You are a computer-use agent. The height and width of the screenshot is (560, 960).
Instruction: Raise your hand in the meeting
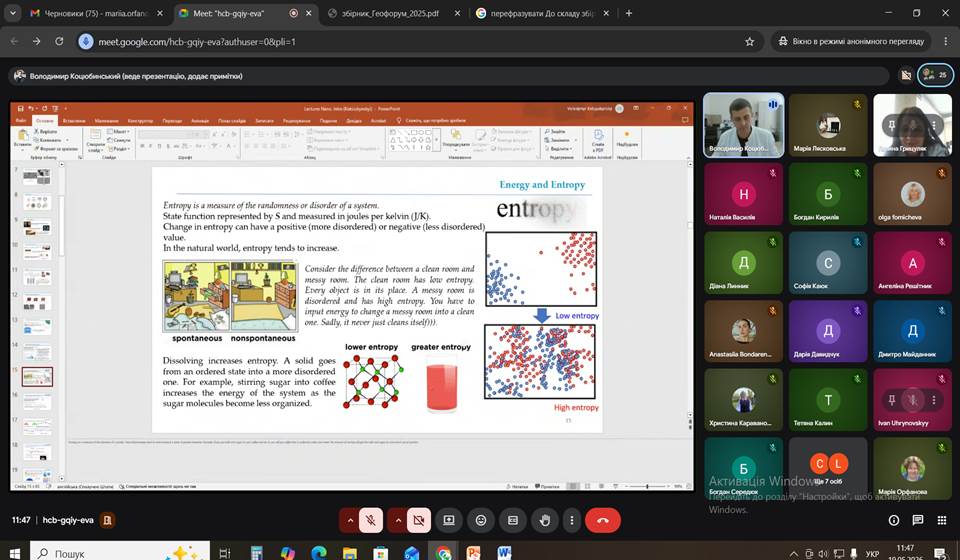[545, 520]
